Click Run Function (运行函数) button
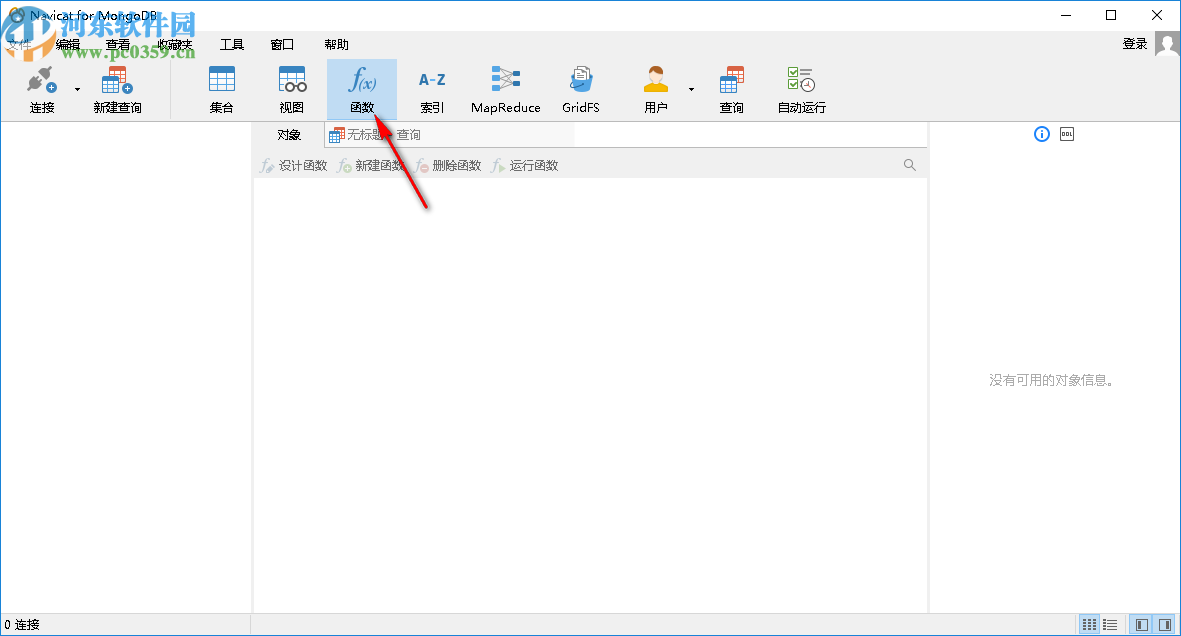Screen dimensions: 1181x636 [524, 166]
